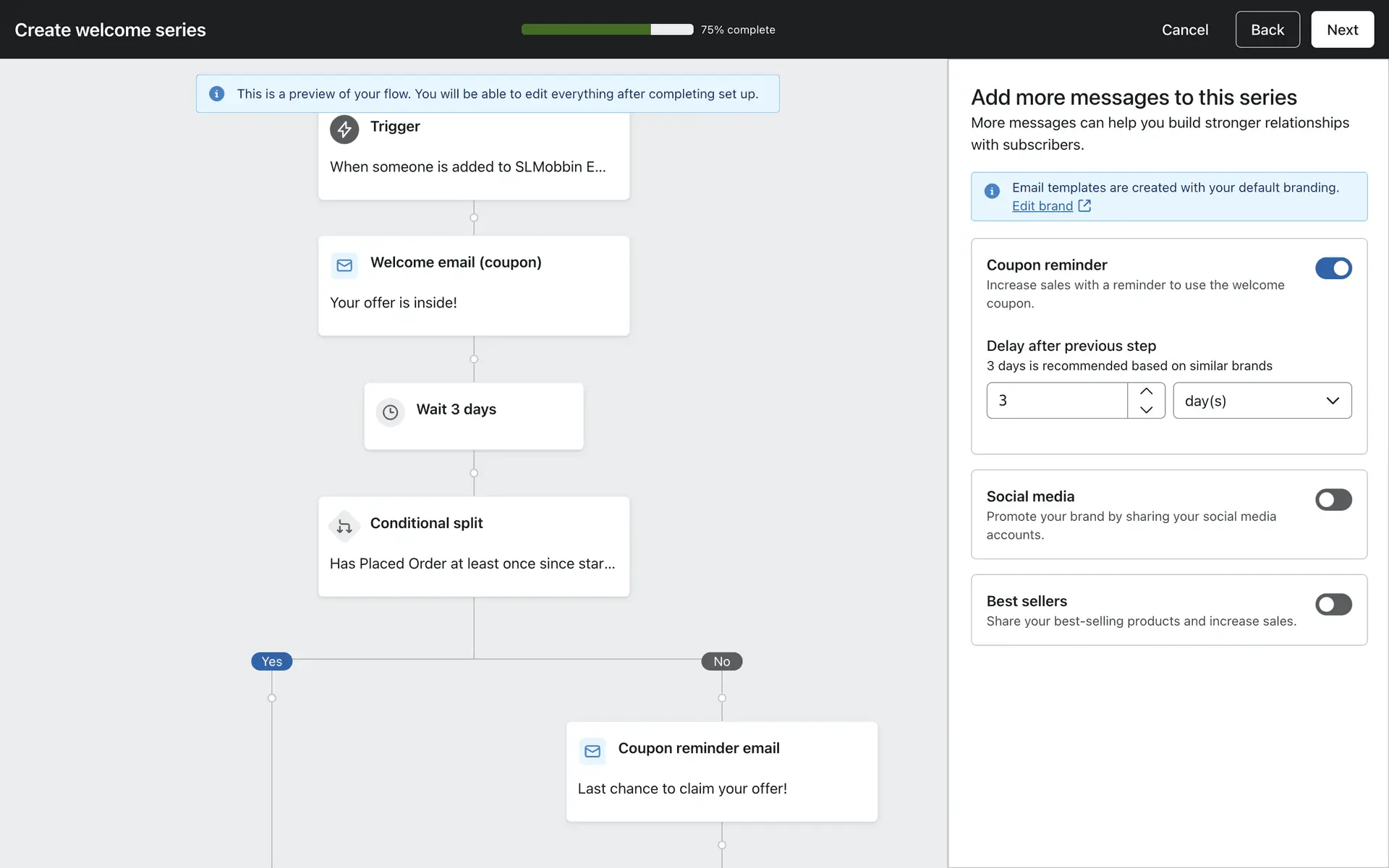The height and width of the screenshot is (868, 1389).
Task: Click the Conditional split branch icon
Action: (x=344, y=526)
